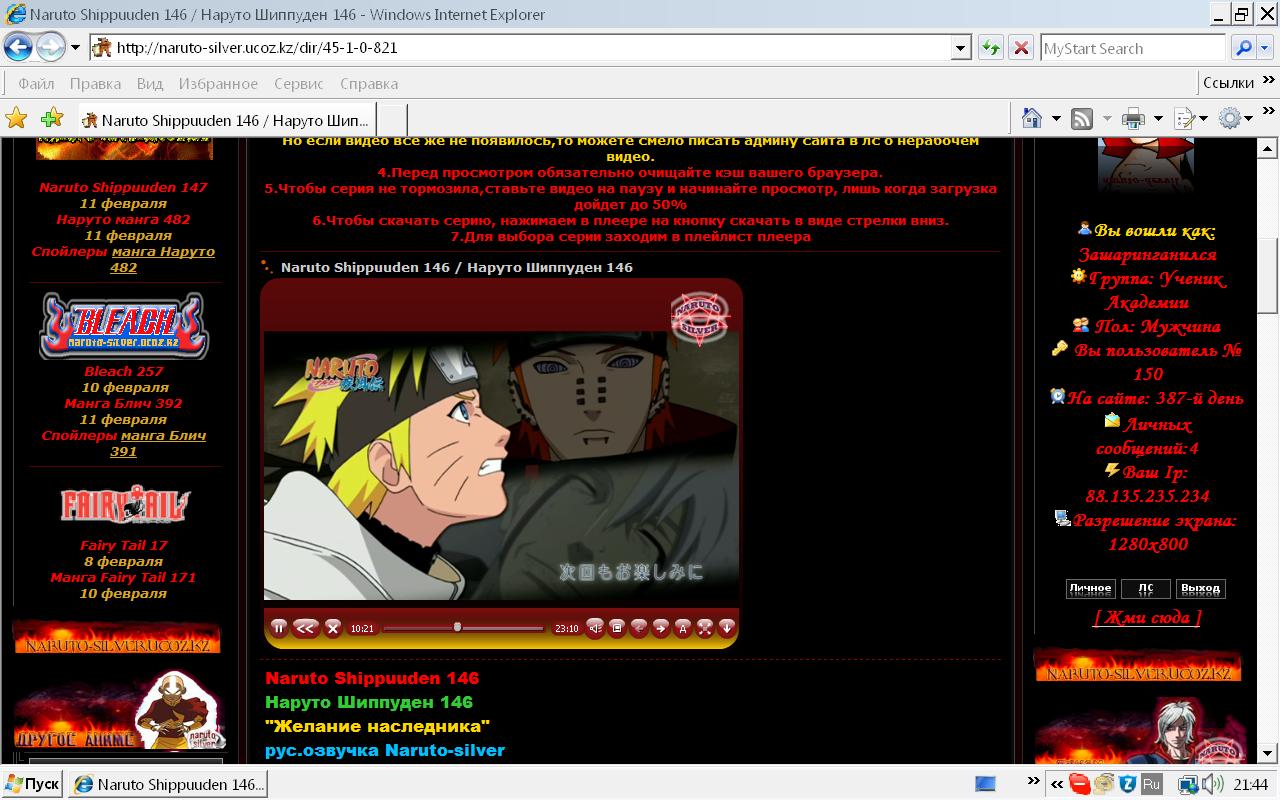Click the browser Back button
Viewport: 1280px width, 800px height.
(19, 47)
